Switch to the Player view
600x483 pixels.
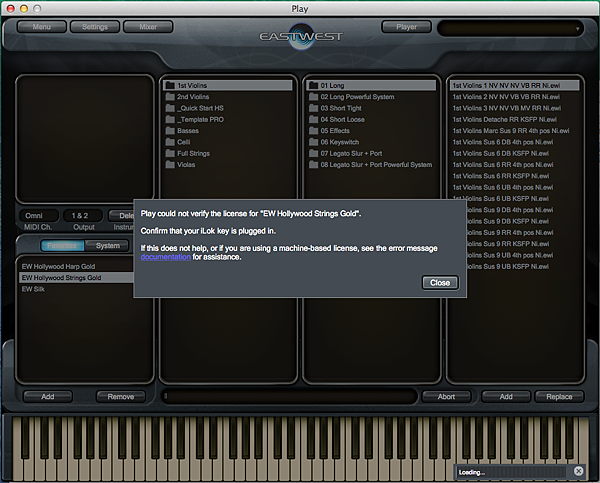click(x=406, y=27)
